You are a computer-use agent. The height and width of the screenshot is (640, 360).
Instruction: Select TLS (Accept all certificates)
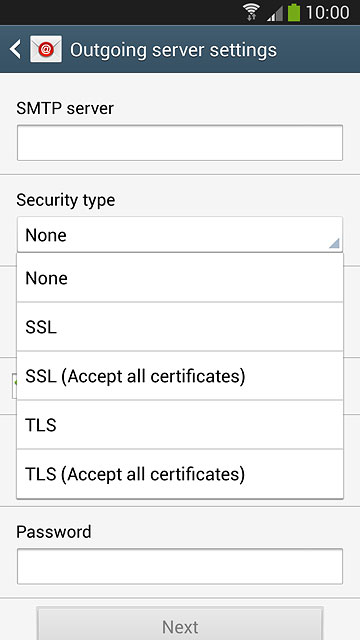[x=180, y=474]
